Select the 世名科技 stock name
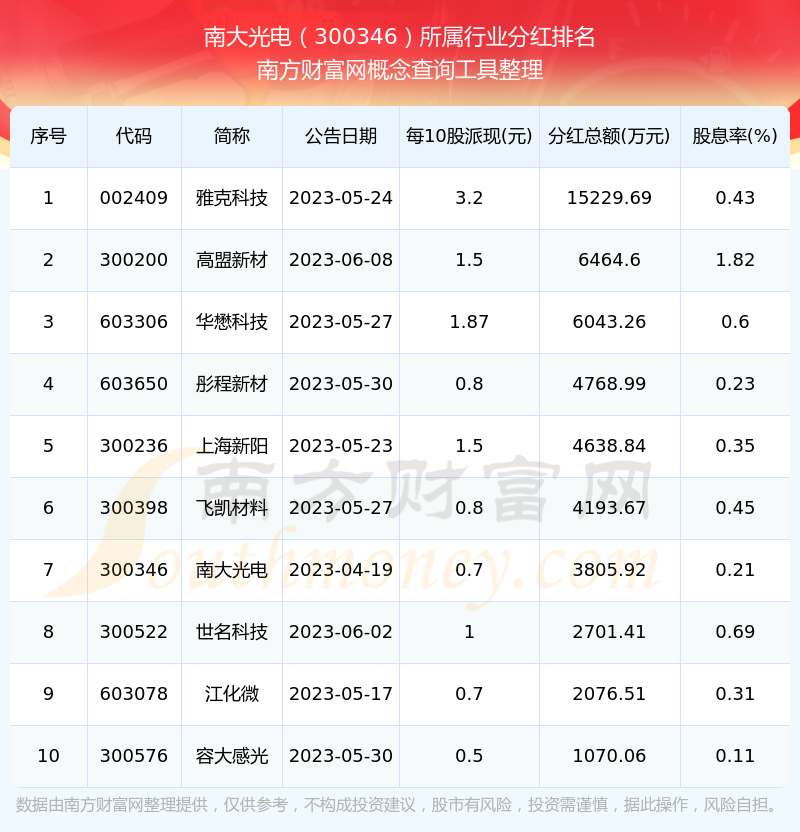 [x=232, y=632]
